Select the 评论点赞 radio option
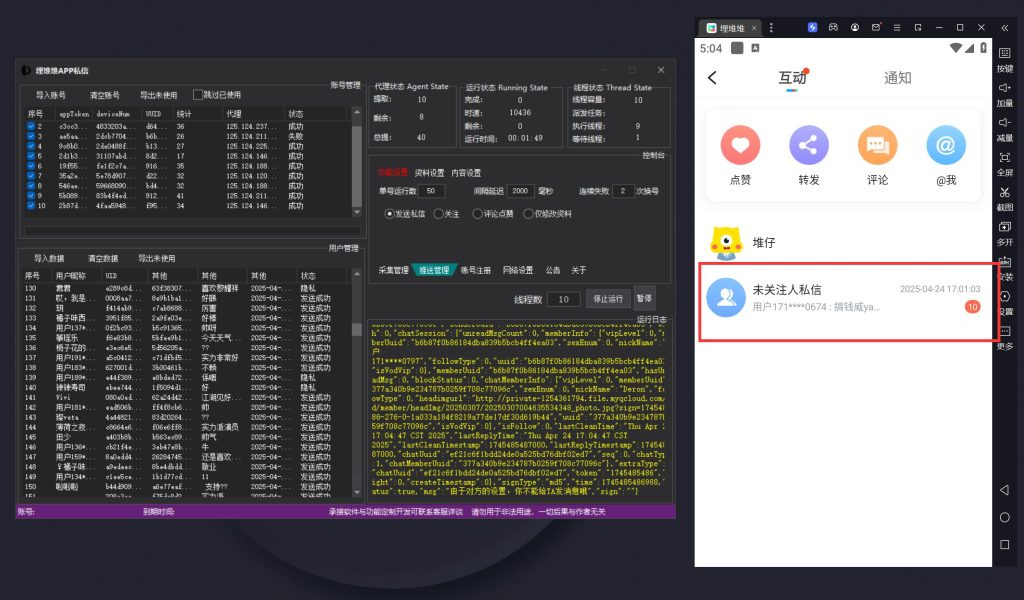The image size is (1024, 600). pyautogui.click(x=478, y=214)
